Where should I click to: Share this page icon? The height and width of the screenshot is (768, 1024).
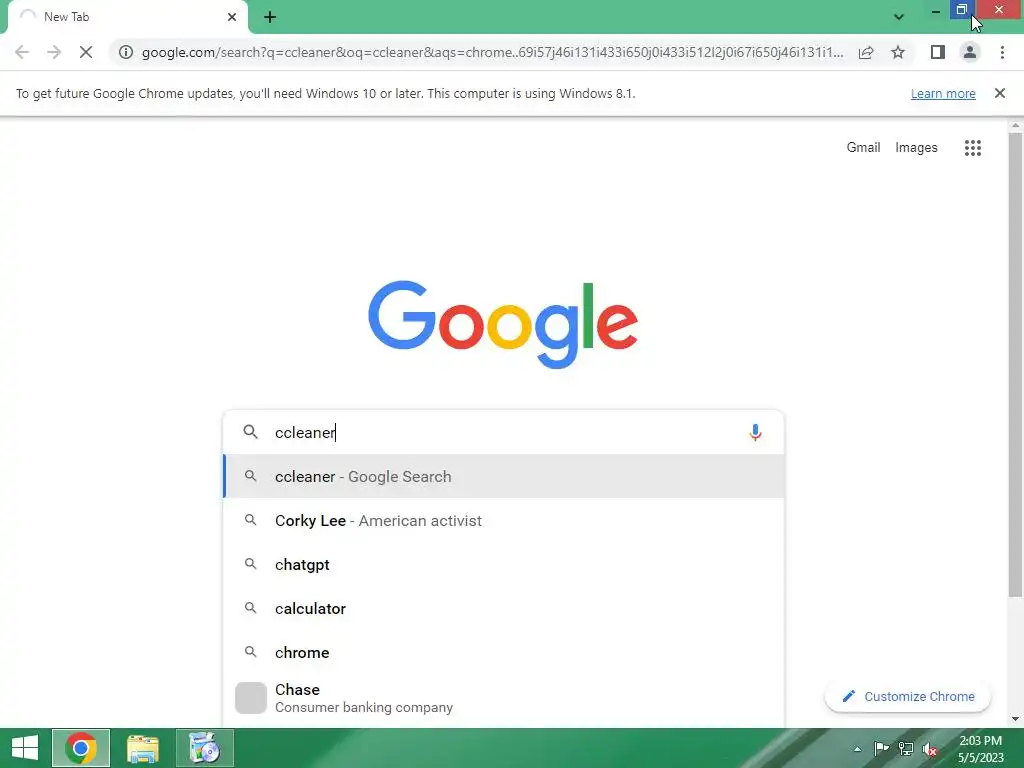coord(866,52)
